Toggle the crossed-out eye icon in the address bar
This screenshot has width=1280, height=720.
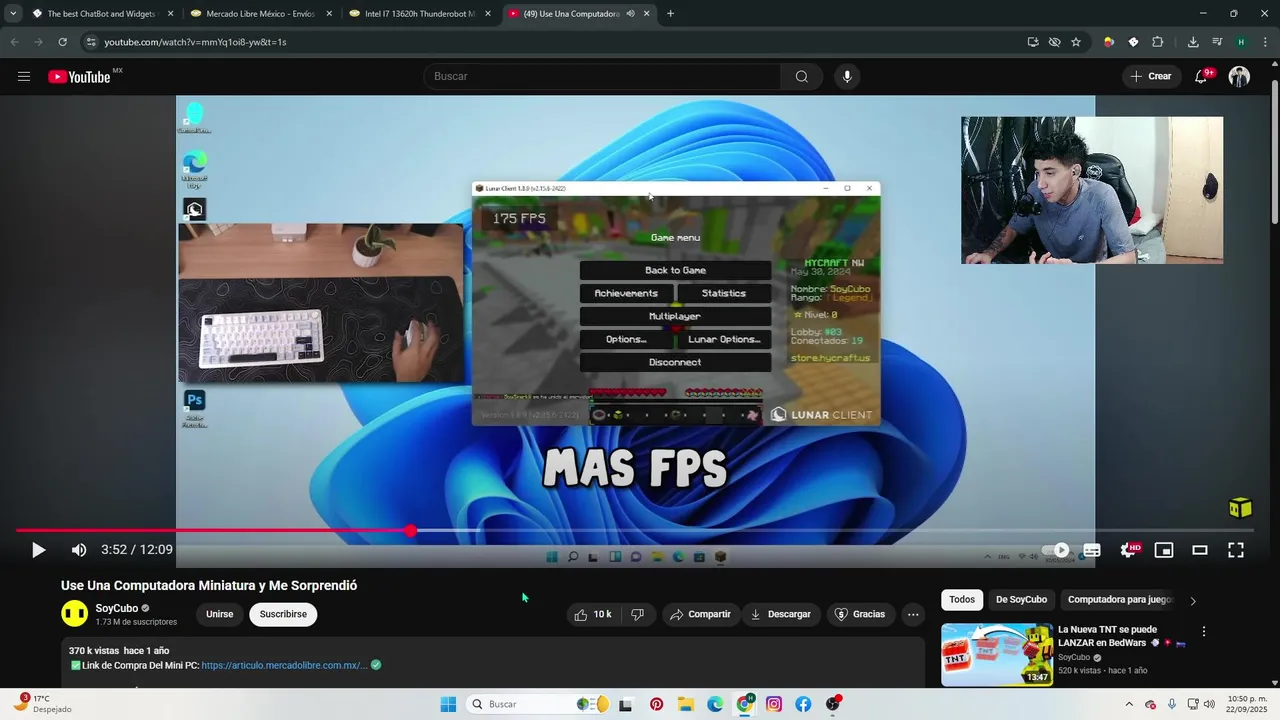point(1054,42)
